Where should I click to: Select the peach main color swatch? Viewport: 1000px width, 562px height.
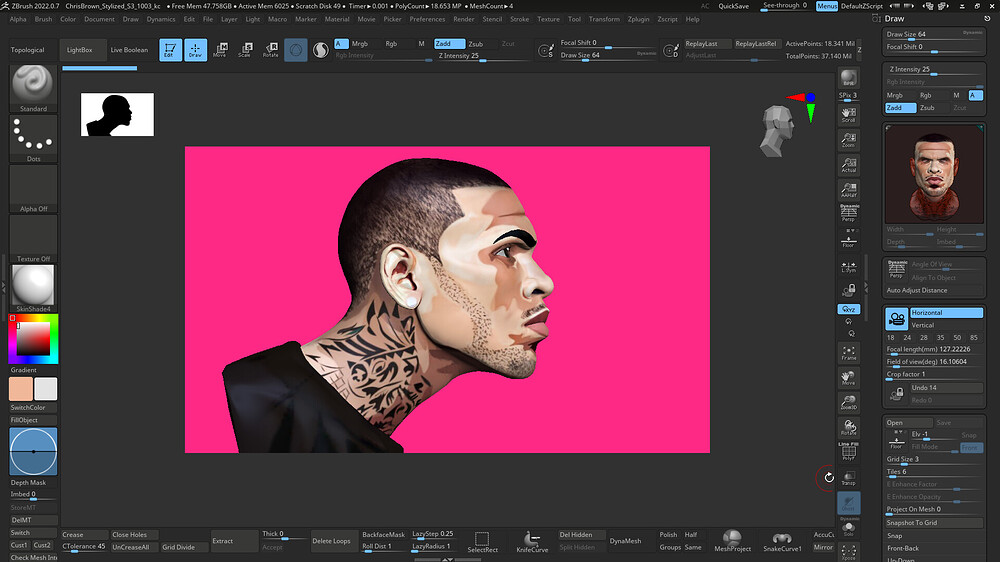[x=21, y=389]
